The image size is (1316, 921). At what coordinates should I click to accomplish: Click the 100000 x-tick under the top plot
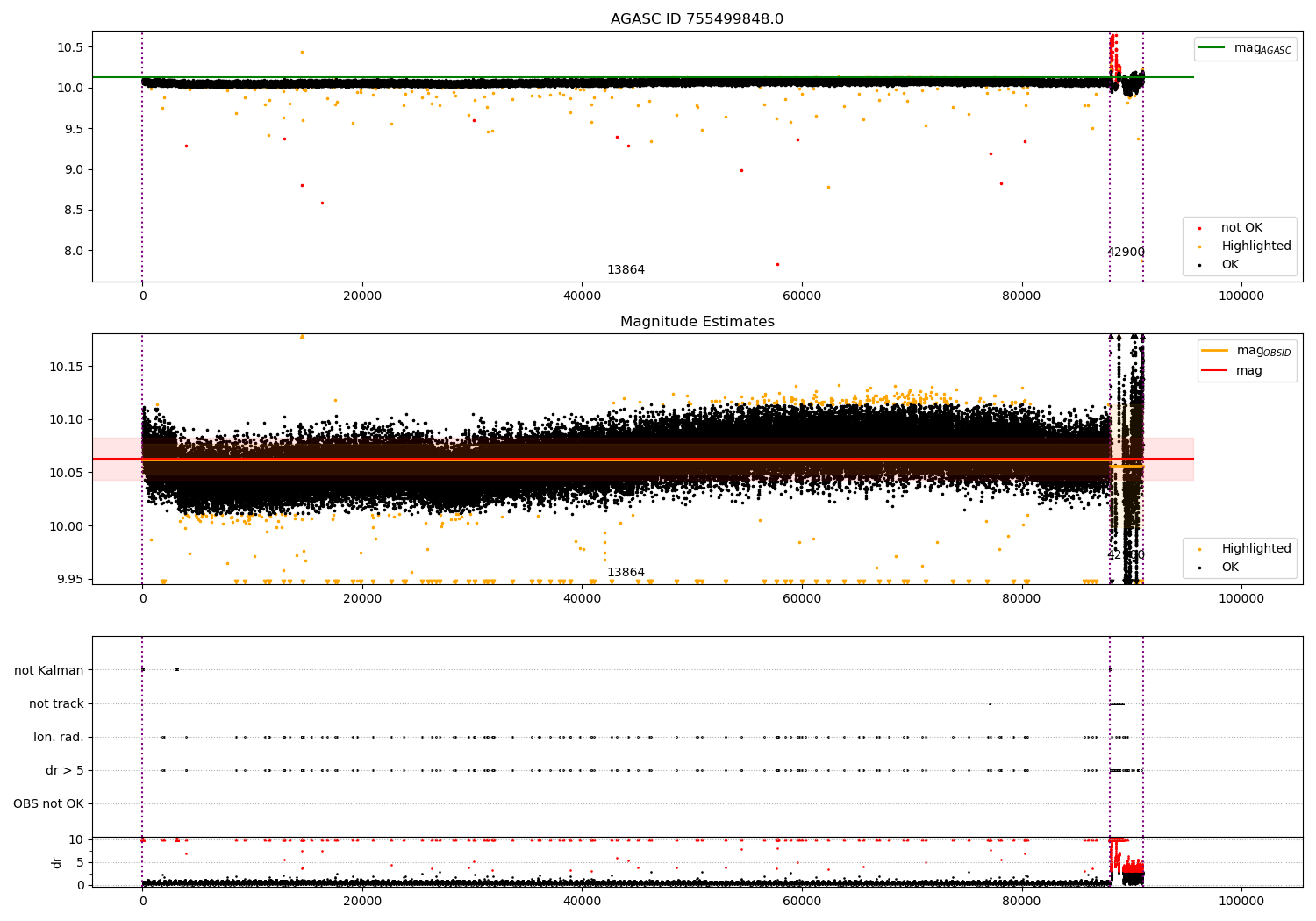(1241, 296)
